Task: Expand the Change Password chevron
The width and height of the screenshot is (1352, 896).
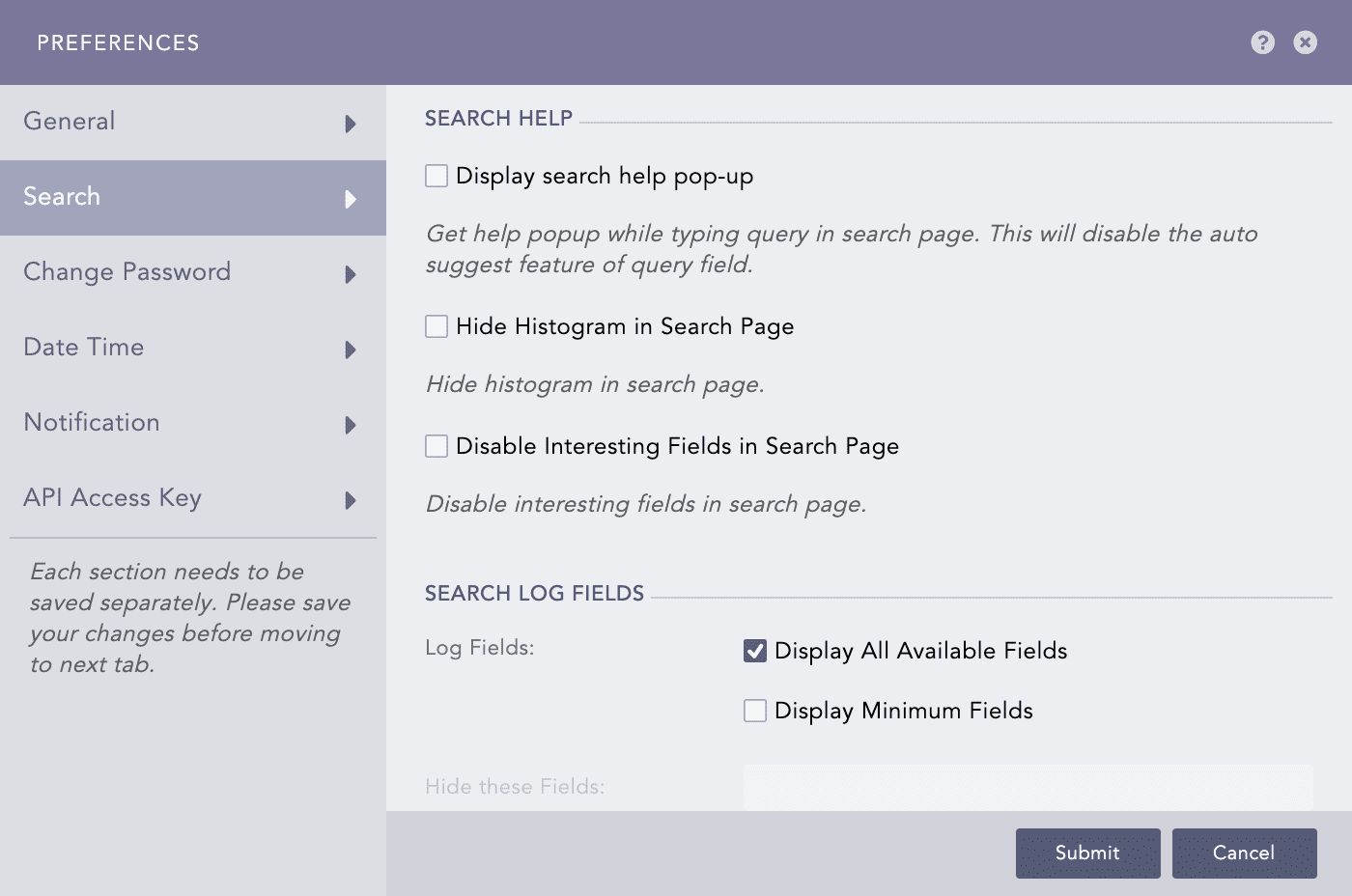Action: point(350,274)
